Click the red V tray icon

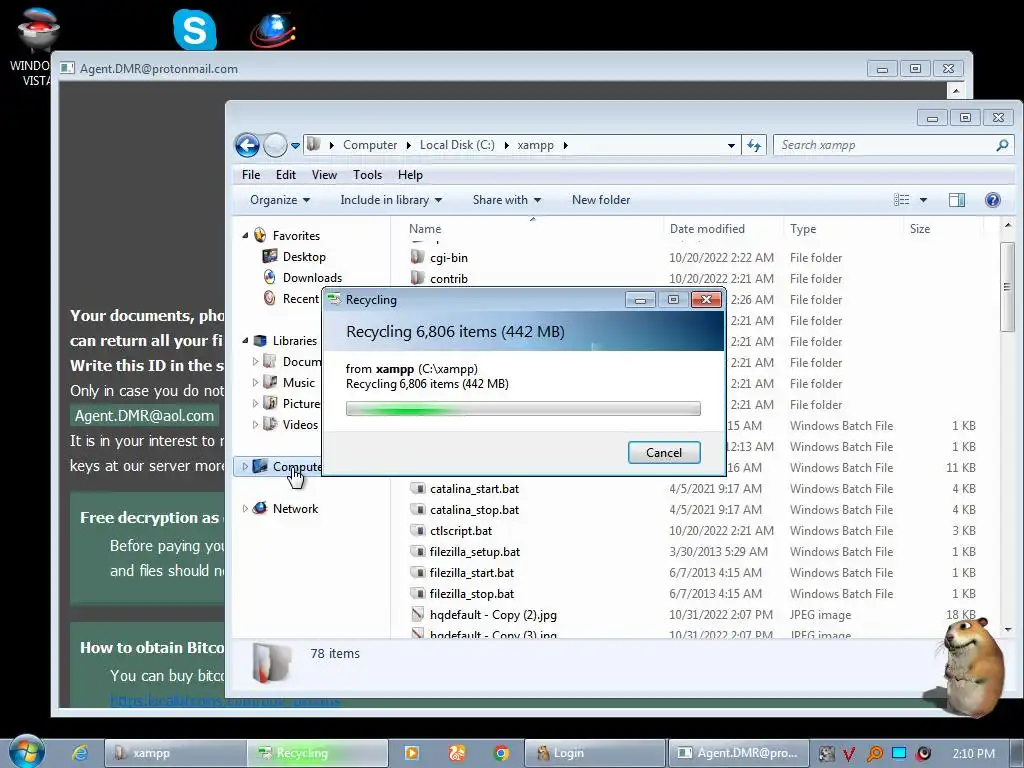pos(849,754)
